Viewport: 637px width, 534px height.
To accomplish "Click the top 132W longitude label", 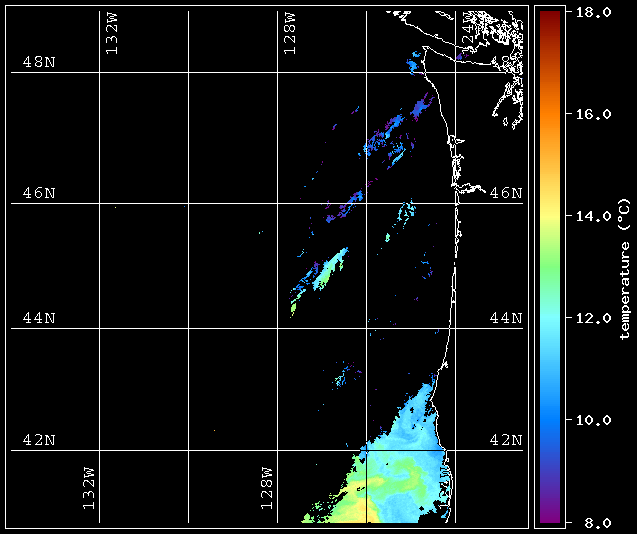I will click(x=112, y=33).
